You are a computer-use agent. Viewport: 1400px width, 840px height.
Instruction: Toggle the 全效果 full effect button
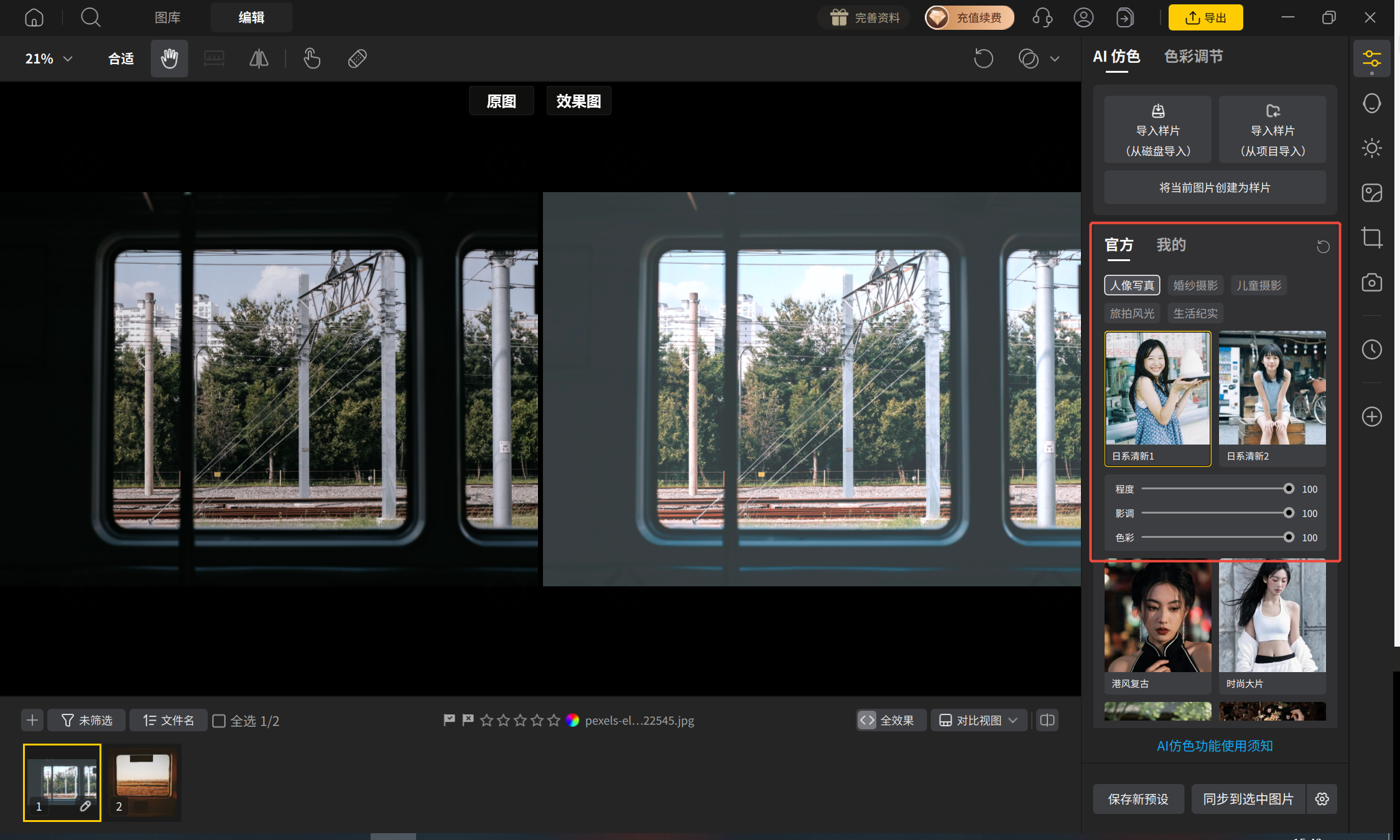click(x=891, y=720)
